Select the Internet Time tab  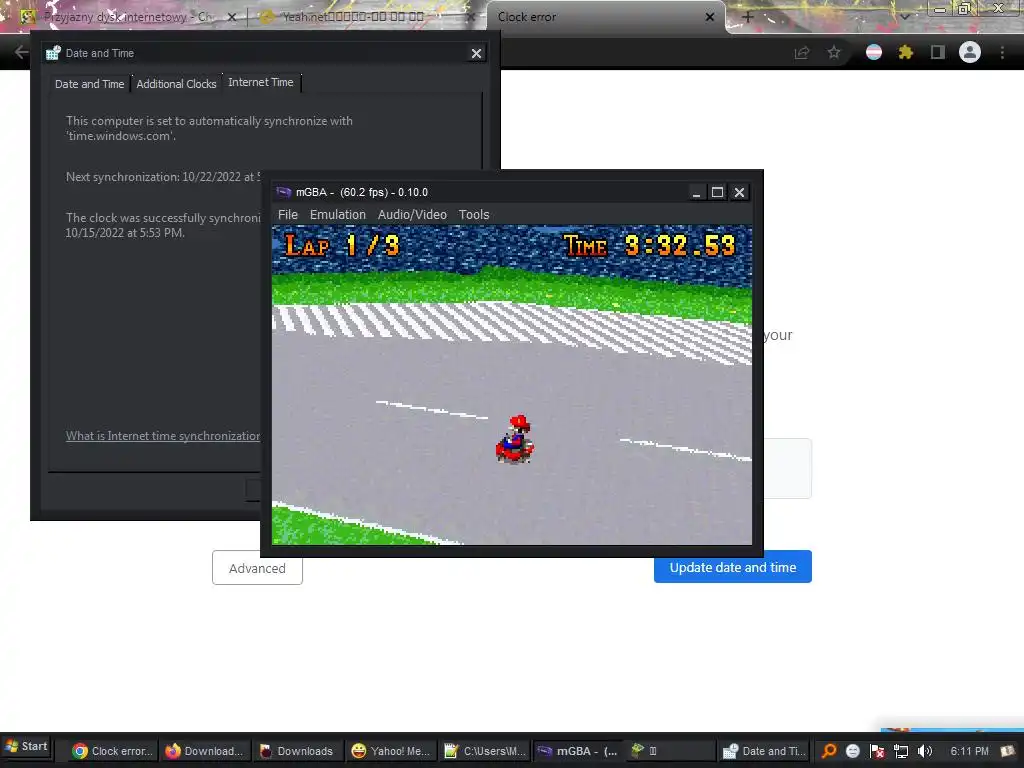tap(261, 82)
